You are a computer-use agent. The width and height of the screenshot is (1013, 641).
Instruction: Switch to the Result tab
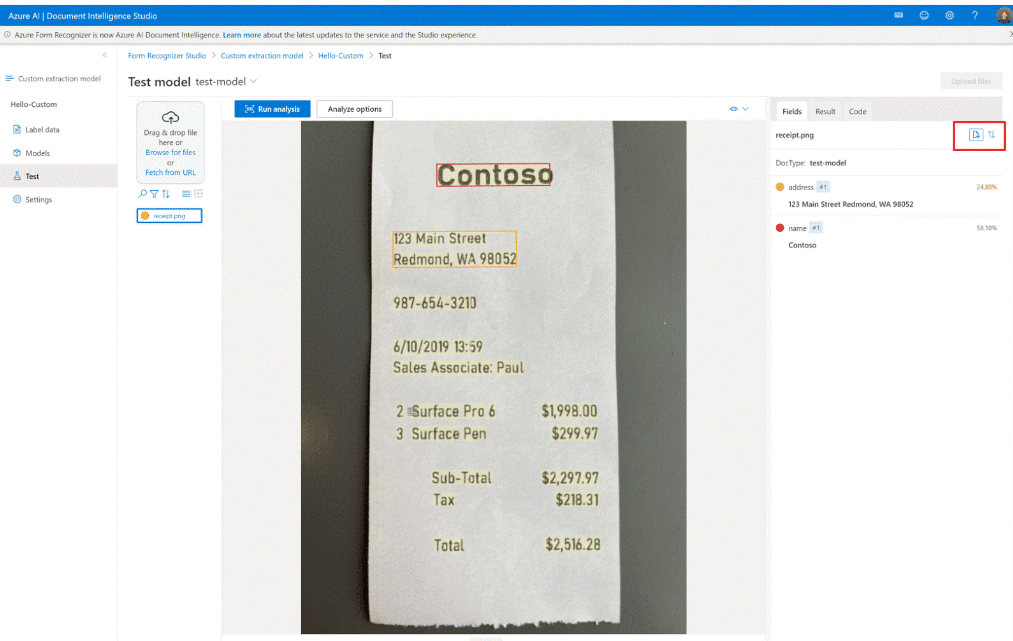825,111
